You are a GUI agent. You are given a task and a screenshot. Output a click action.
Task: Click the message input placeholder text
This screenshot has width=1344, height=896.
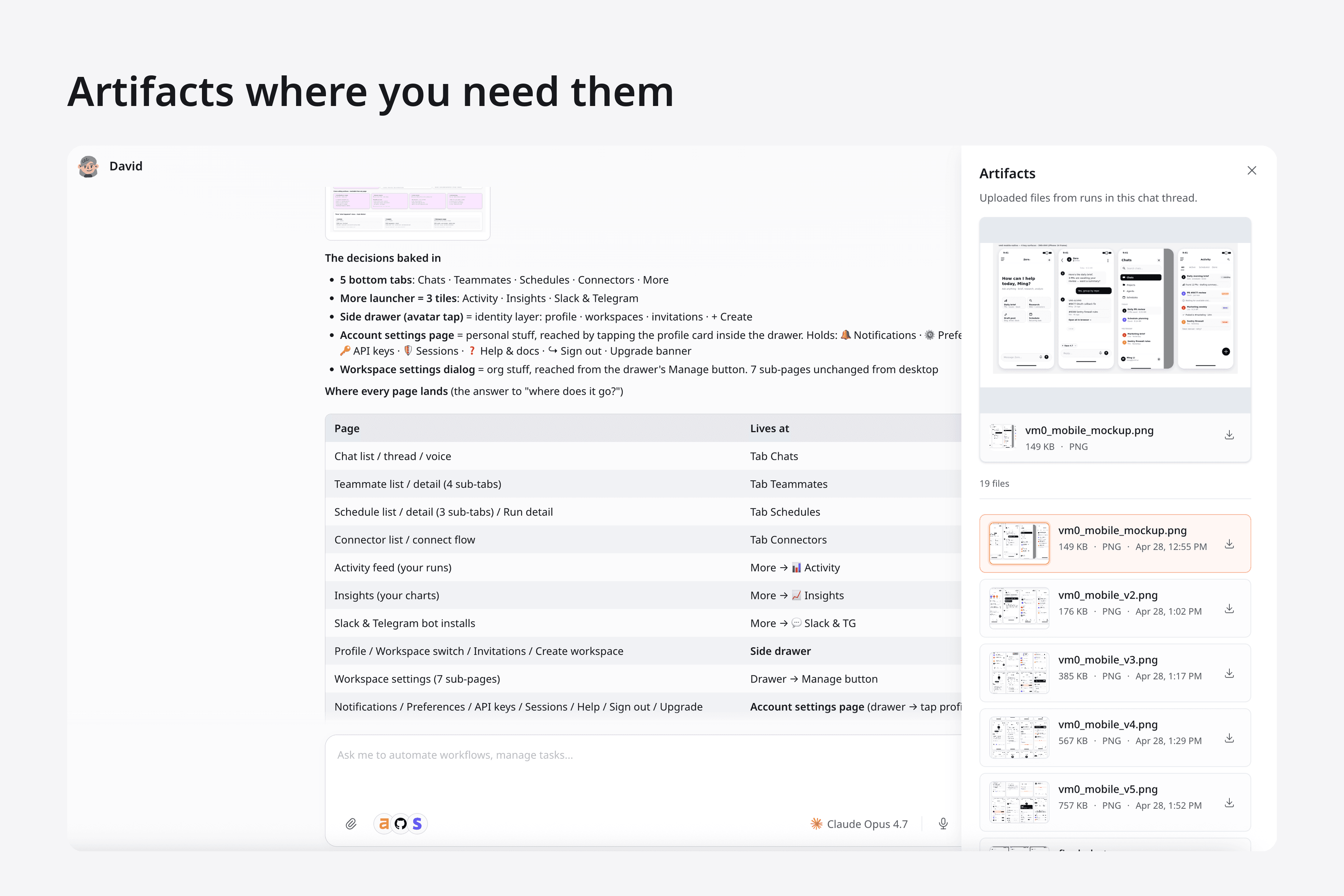454,755
